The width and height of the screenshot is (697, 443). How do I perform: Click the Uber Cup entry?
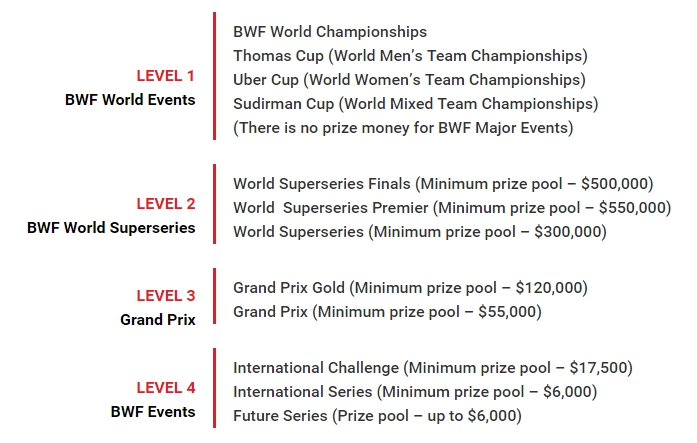pos(409,80)
